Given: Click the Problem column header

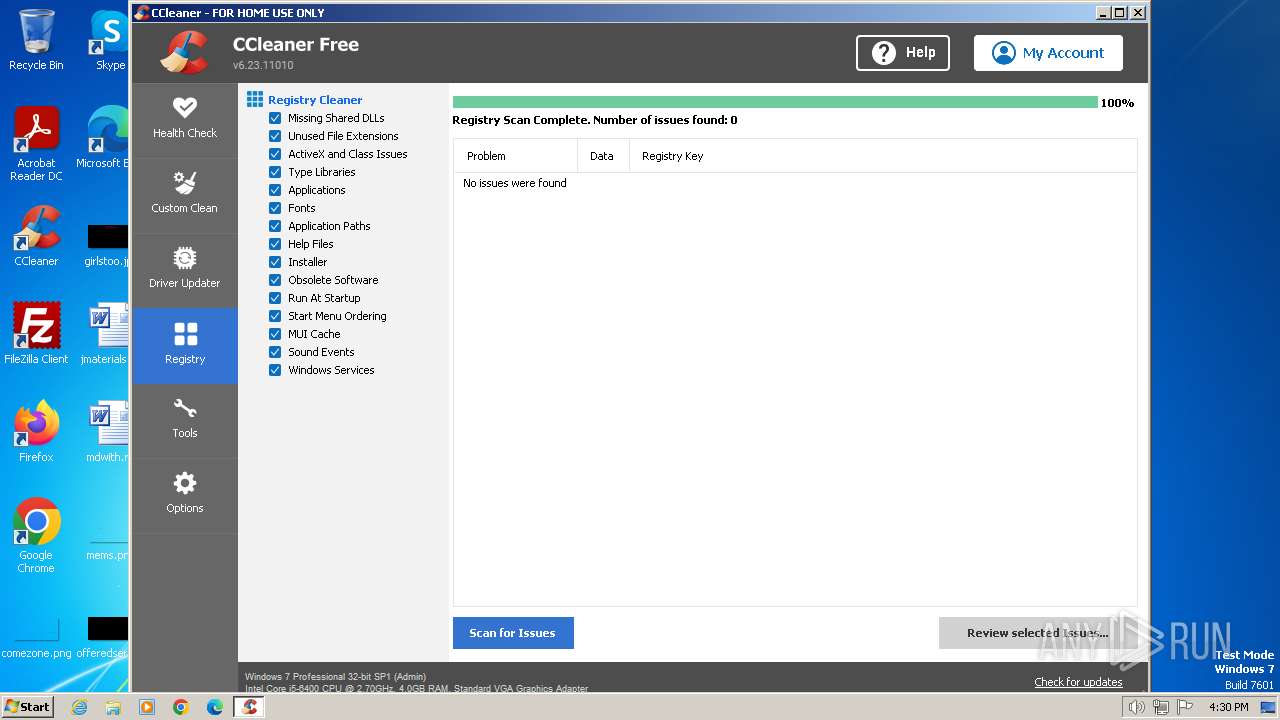Looking at the screenshot, I should coord(516,156).
